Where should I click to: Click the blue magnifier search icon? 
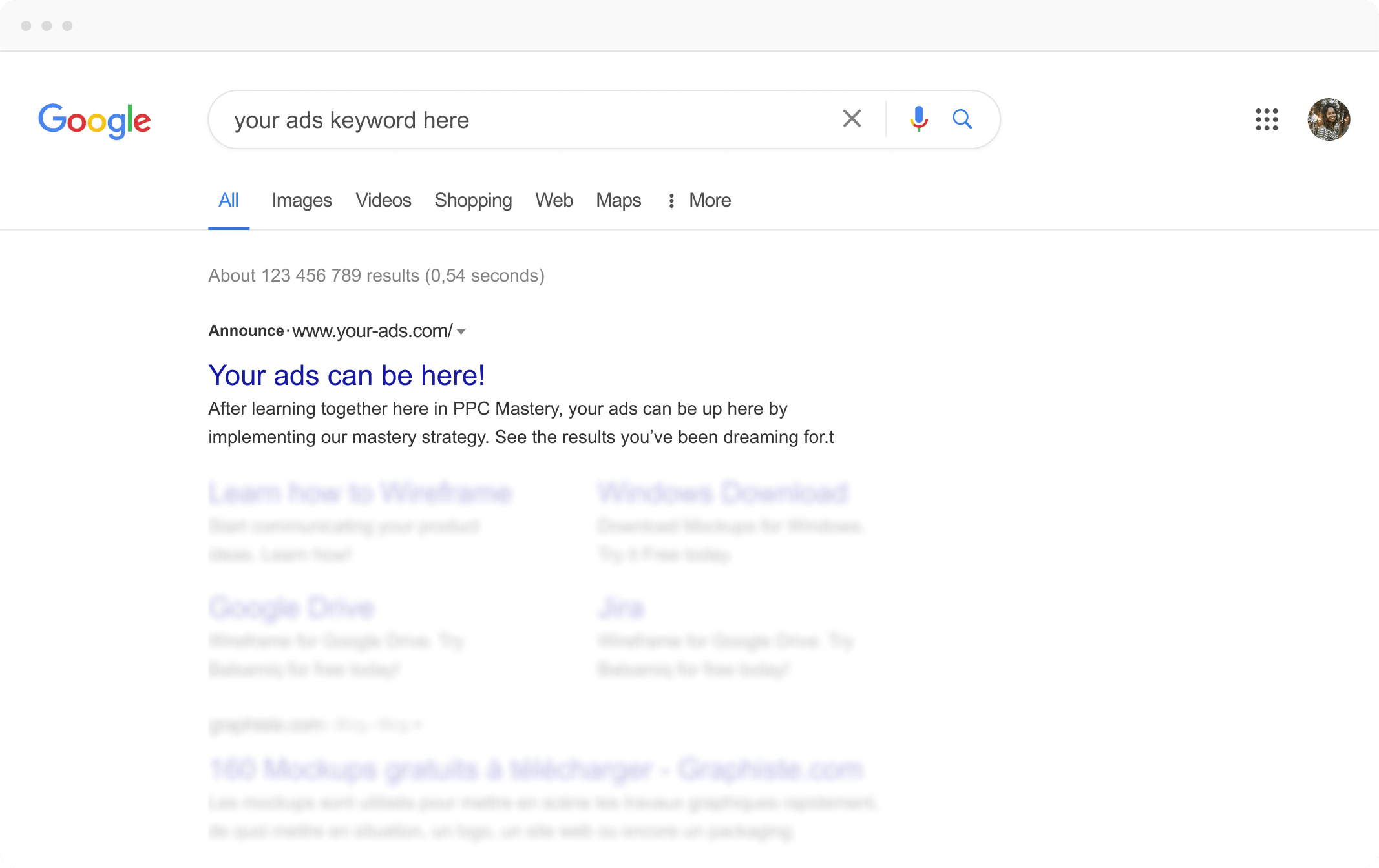(962, 119)
